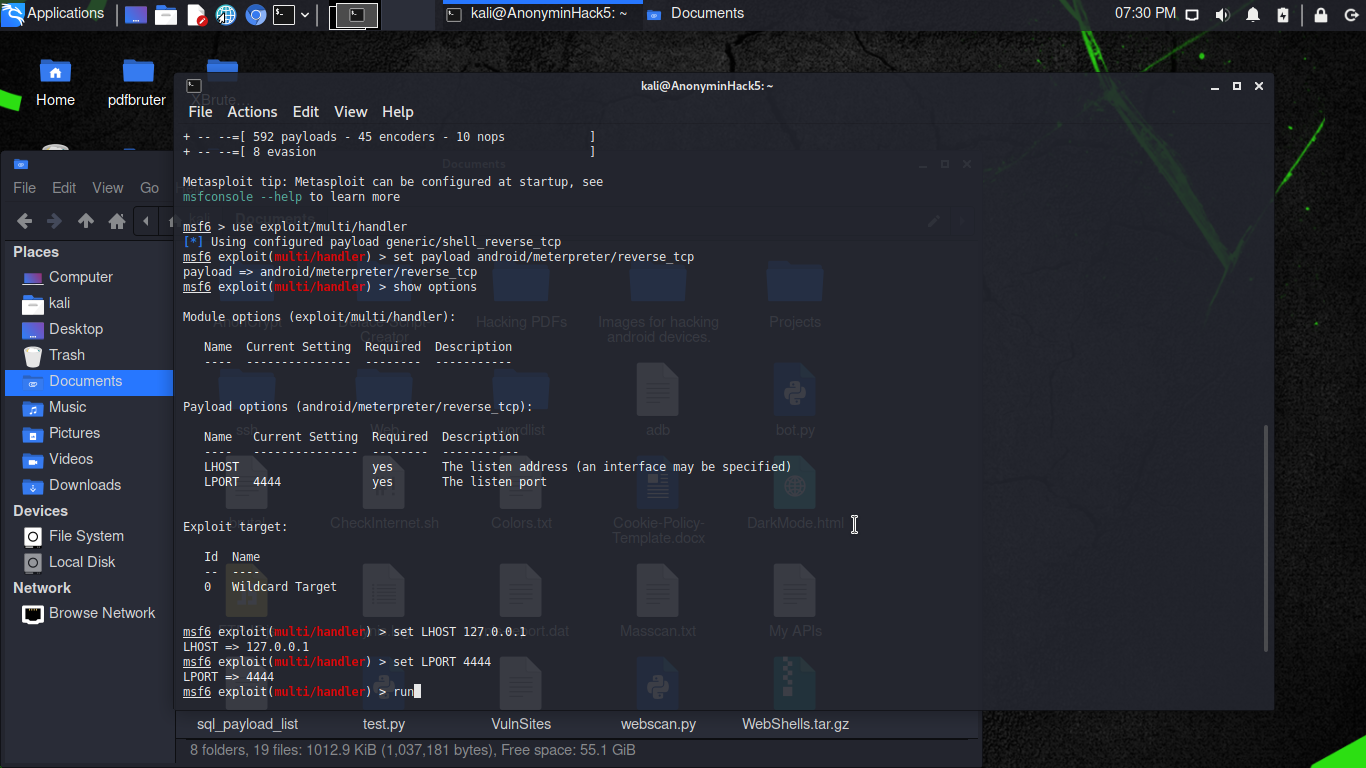The image size is (1366, 768).
Task: Click the show desktop panel icon
Action: 136,15
